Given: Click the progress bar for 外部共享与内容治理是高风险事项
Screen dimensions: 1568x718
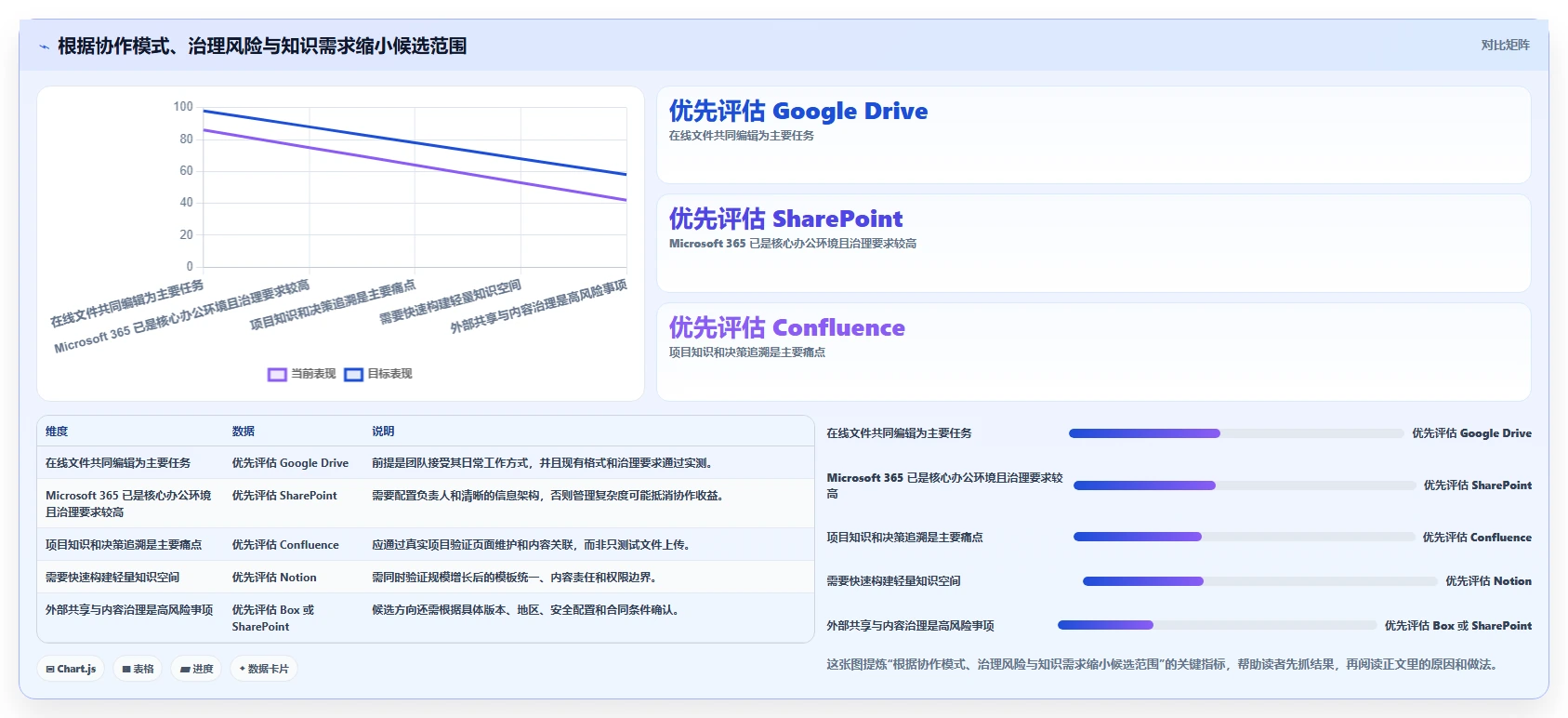Looking at the screenshot, I should click(1217, 625).
